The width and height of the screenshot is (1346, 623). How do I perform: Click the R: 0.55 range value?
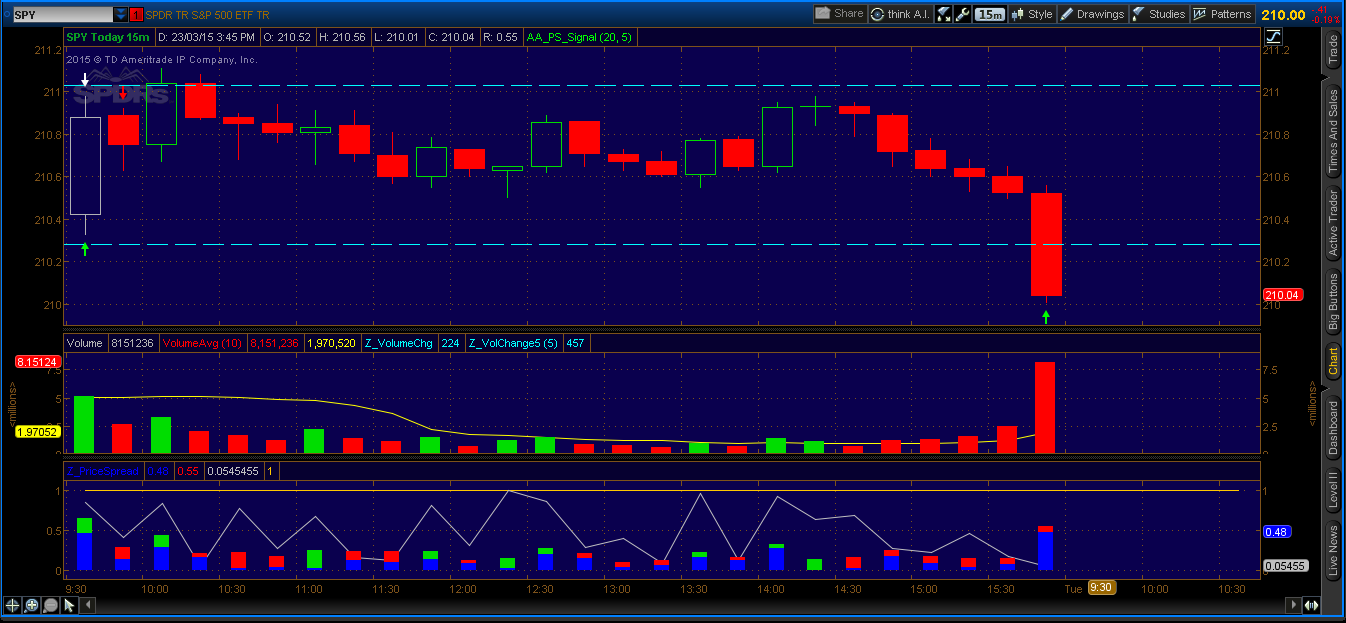(499, 37)
